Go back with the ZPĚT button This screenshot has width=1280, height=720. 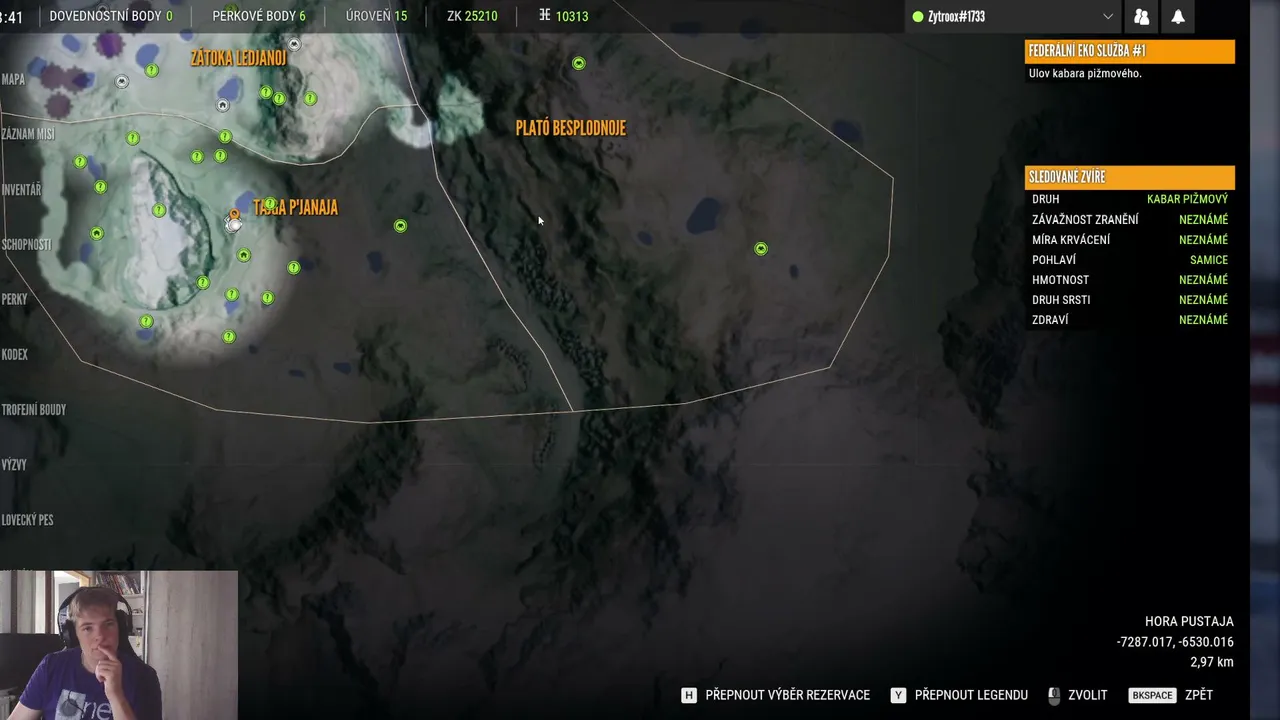(x=1171, y=695)
